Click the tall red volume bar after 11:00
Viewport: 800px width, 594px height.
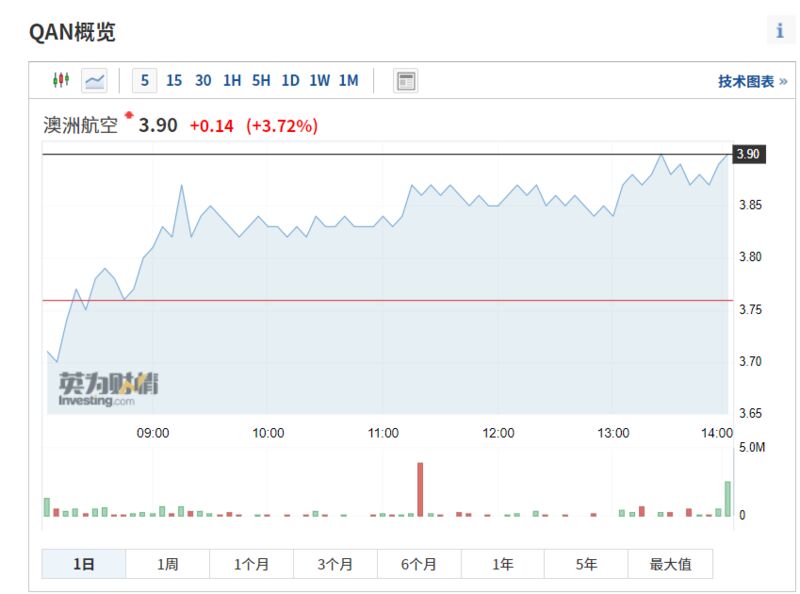click(420, 489)
